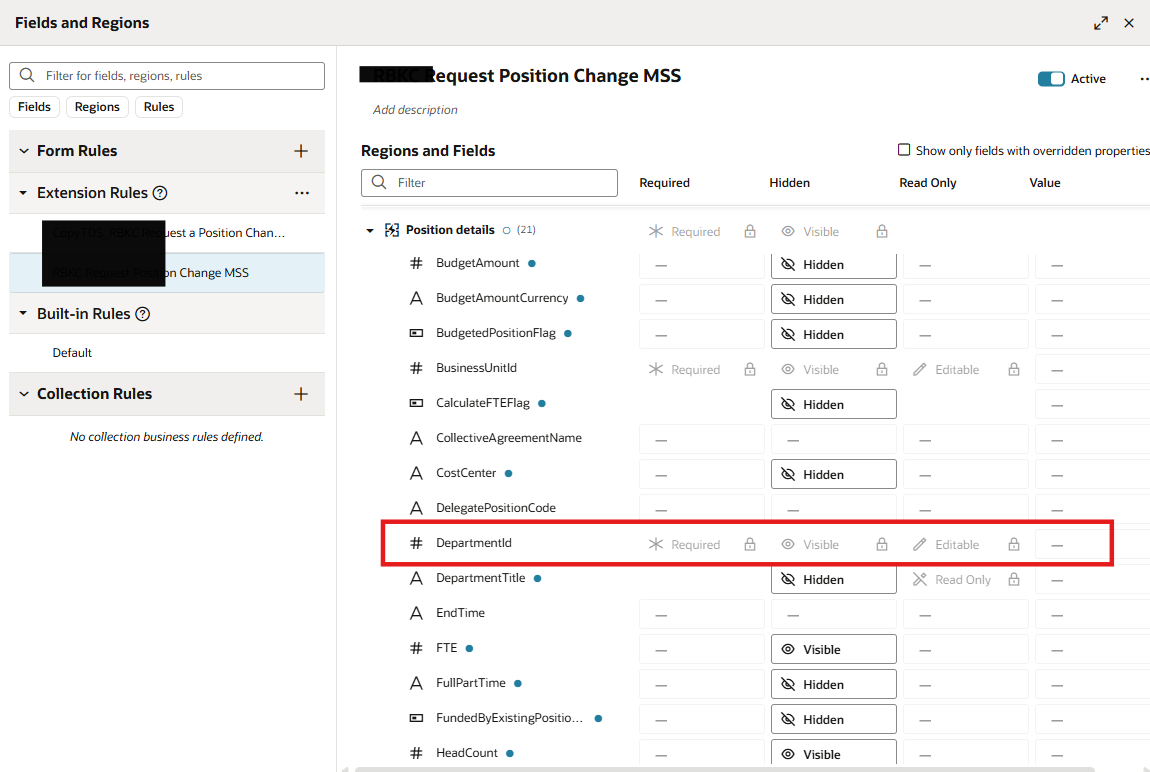Toggle the Active switch off
This screenshot has height=772, width=1150.
point(1051,78)
